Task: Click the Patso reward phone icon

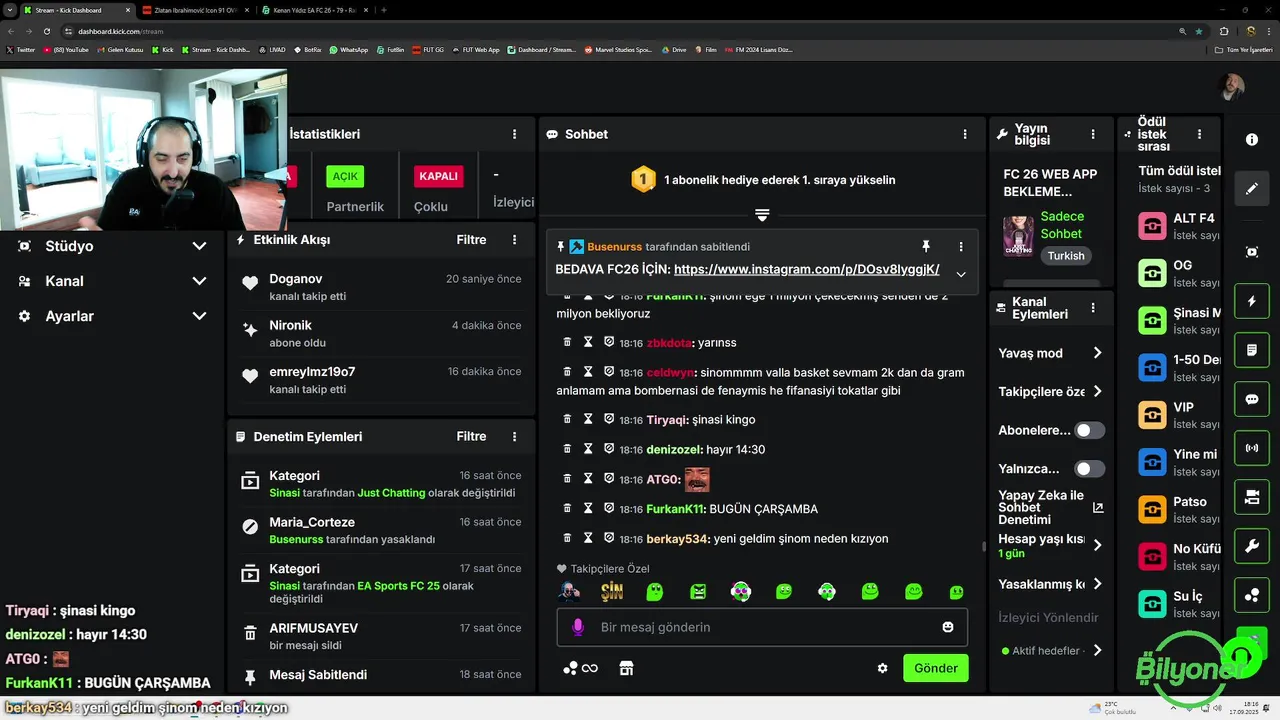Action: point(1152,509)
